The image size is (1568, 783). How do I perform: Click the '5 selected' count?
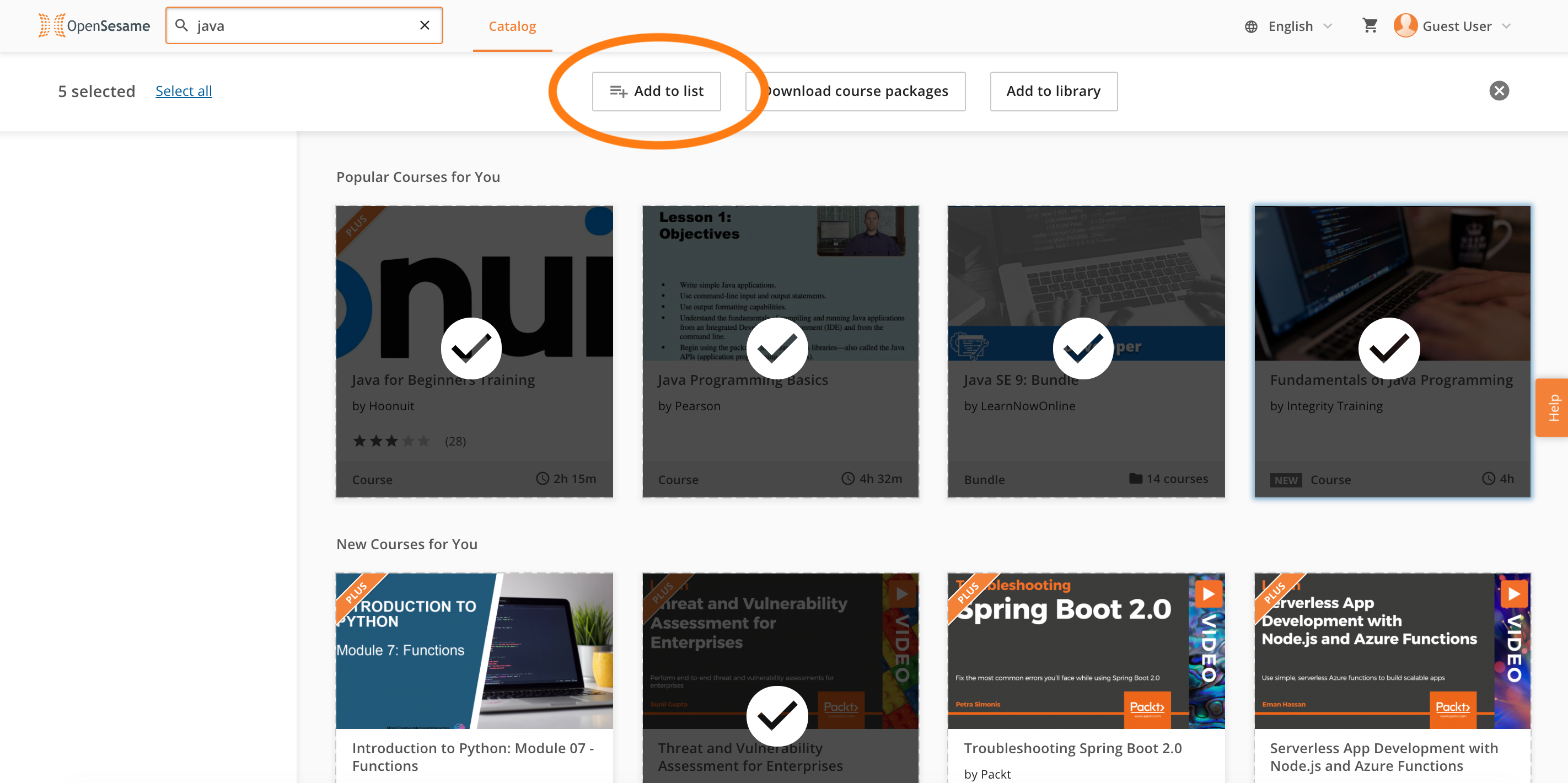click(x=97, y=92)
